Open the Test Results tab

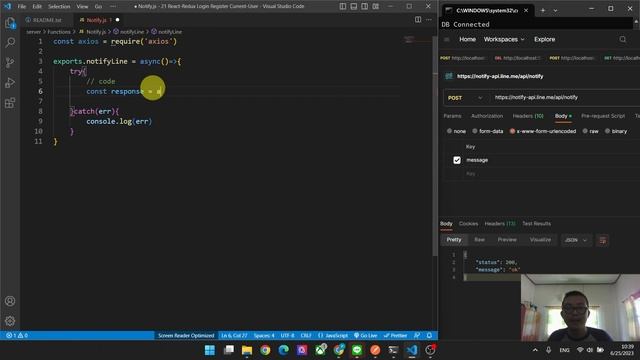(x=536, y=224)
